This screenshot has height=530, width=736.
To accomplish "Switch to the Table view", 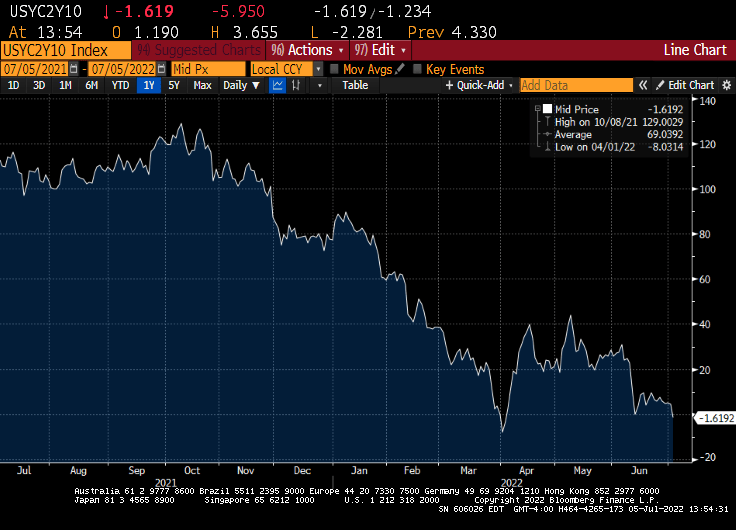I will 355,86.
